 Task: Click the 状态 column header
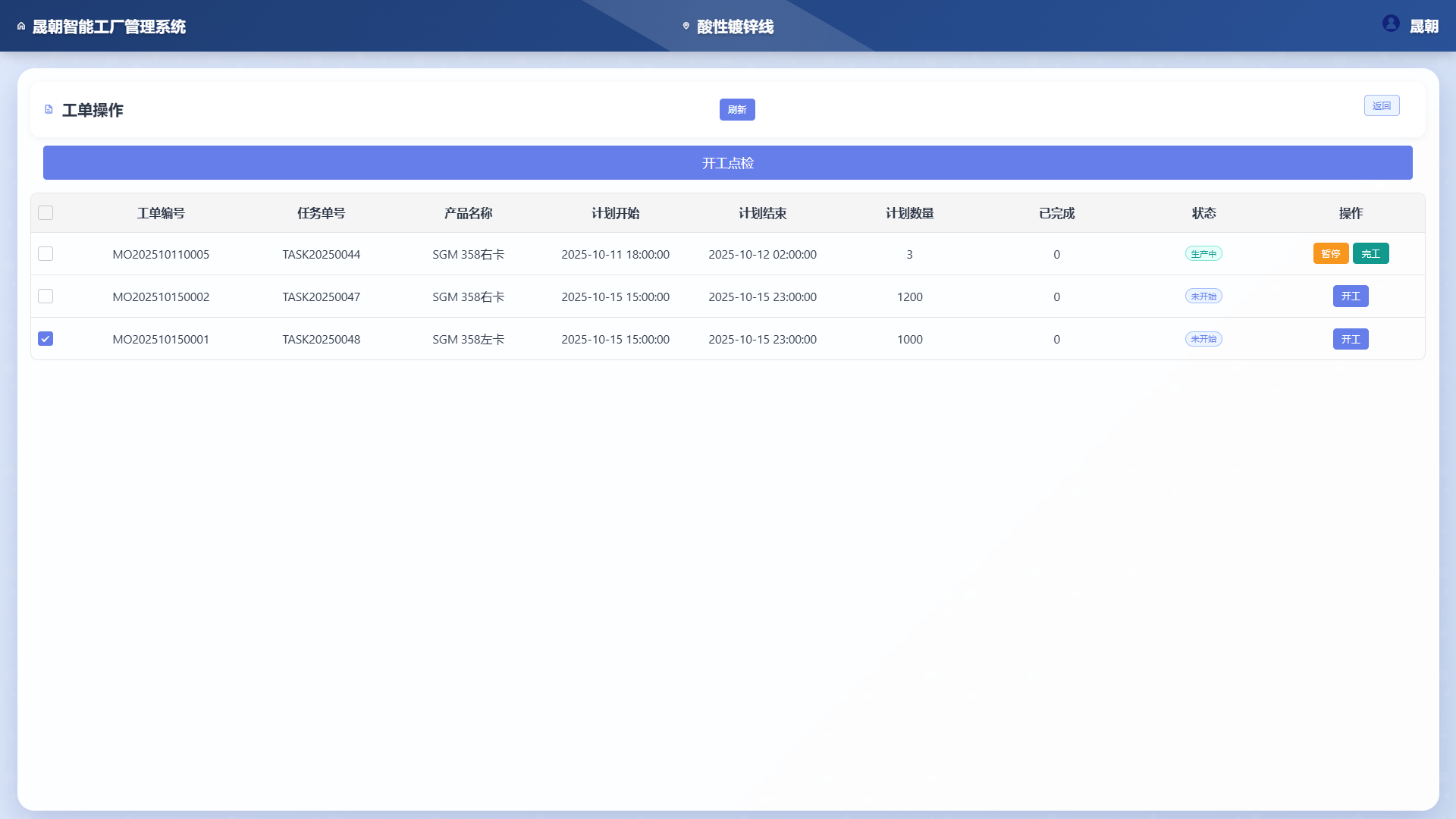[1203, 213]
